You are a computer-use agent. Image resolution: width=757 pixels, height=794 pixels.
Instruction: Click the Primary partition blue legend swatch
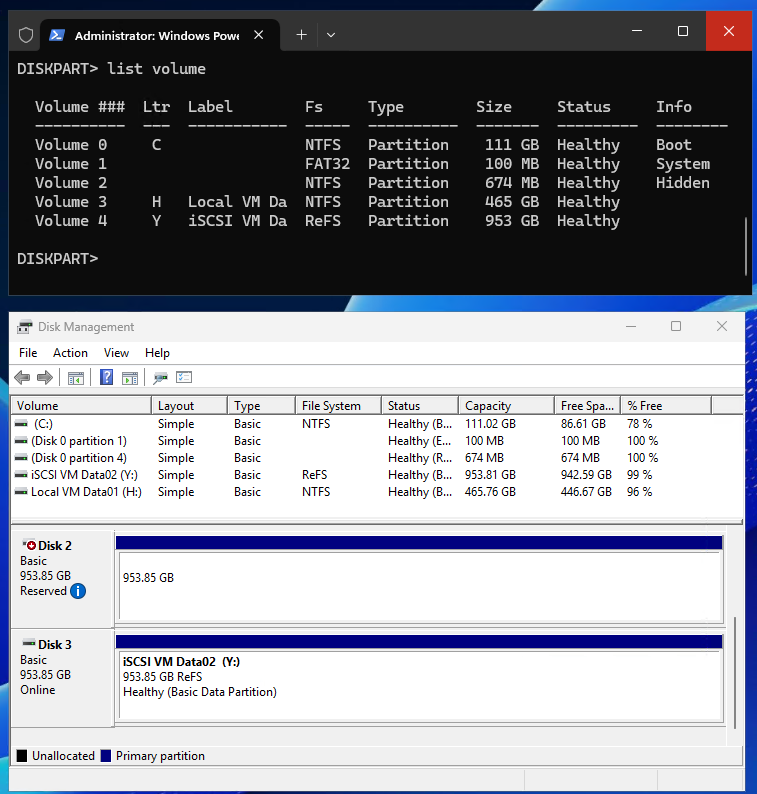click(x=106, y=756)
